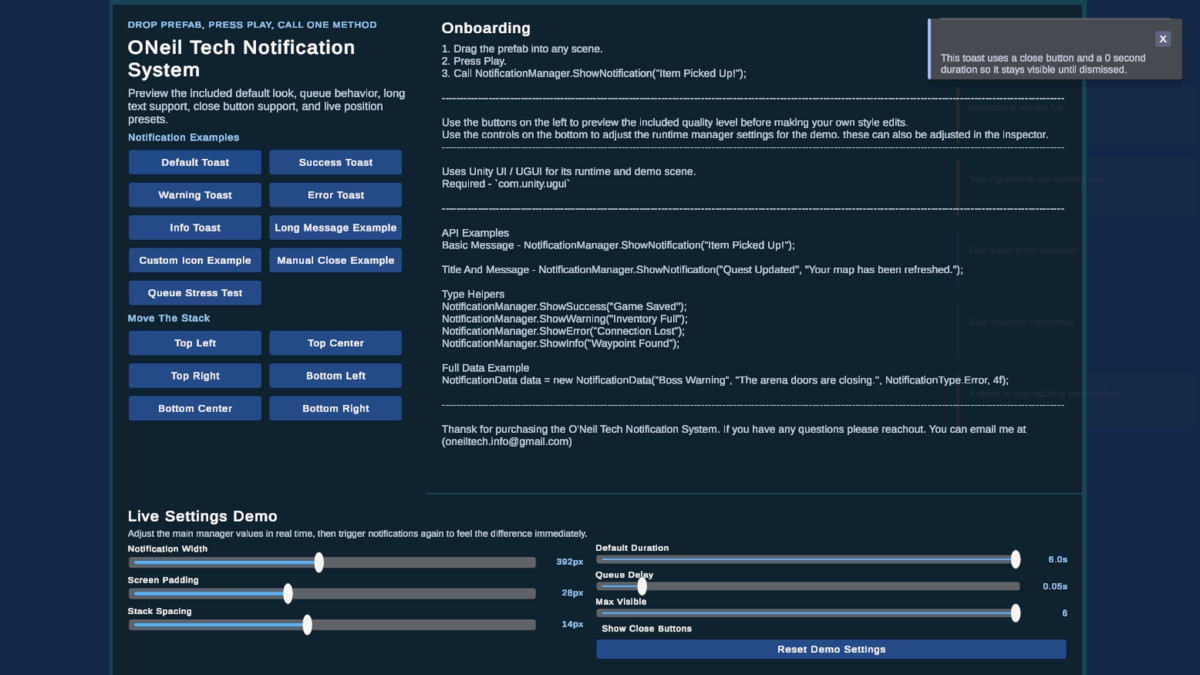Click the ONeil Tech Notification System title

[241, 58]
